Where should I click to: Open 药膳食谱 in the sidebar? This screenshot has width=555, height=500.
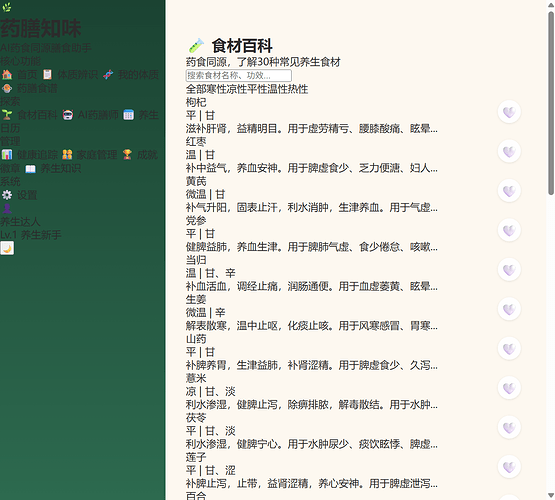click(x=29, y=88)
